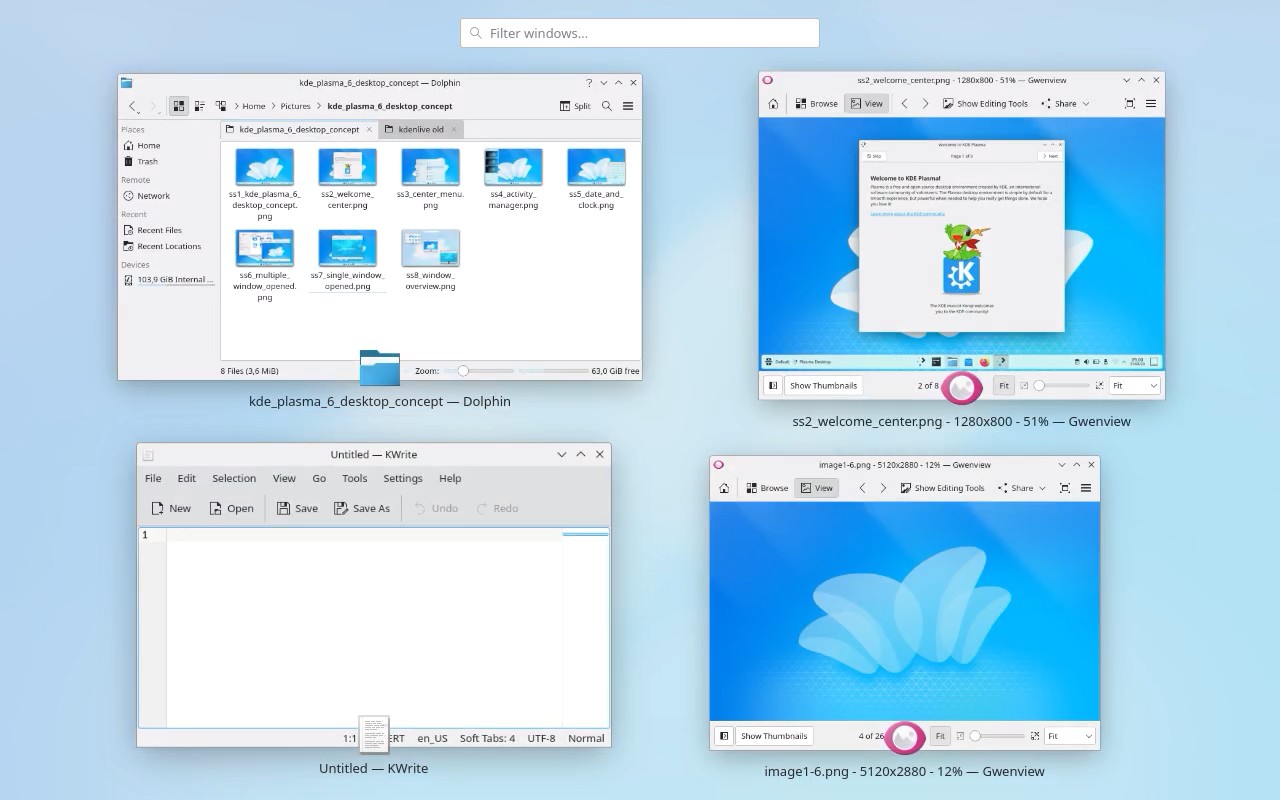Viewport: 1280px width, 800px height.
Task: Adjust the Zoom slider in Dolphin's status bar
Action: coord(477,371)
